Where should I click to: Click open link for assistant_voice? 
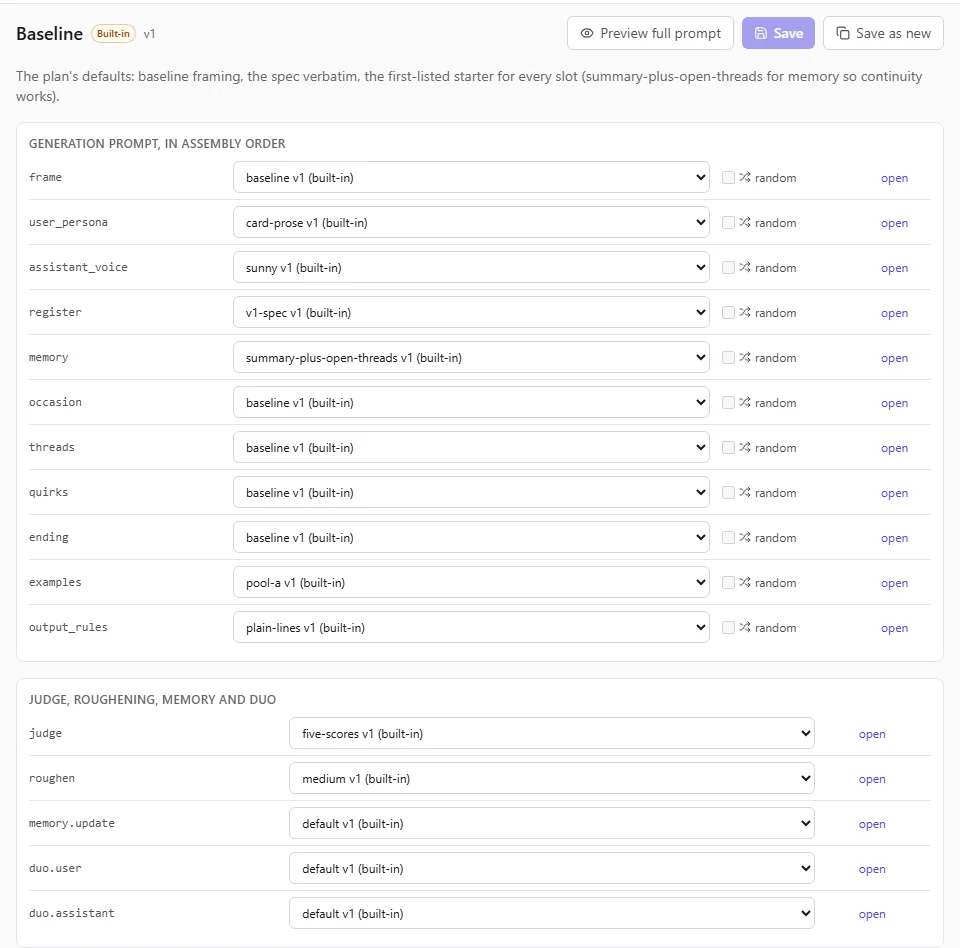pos(894,268)
